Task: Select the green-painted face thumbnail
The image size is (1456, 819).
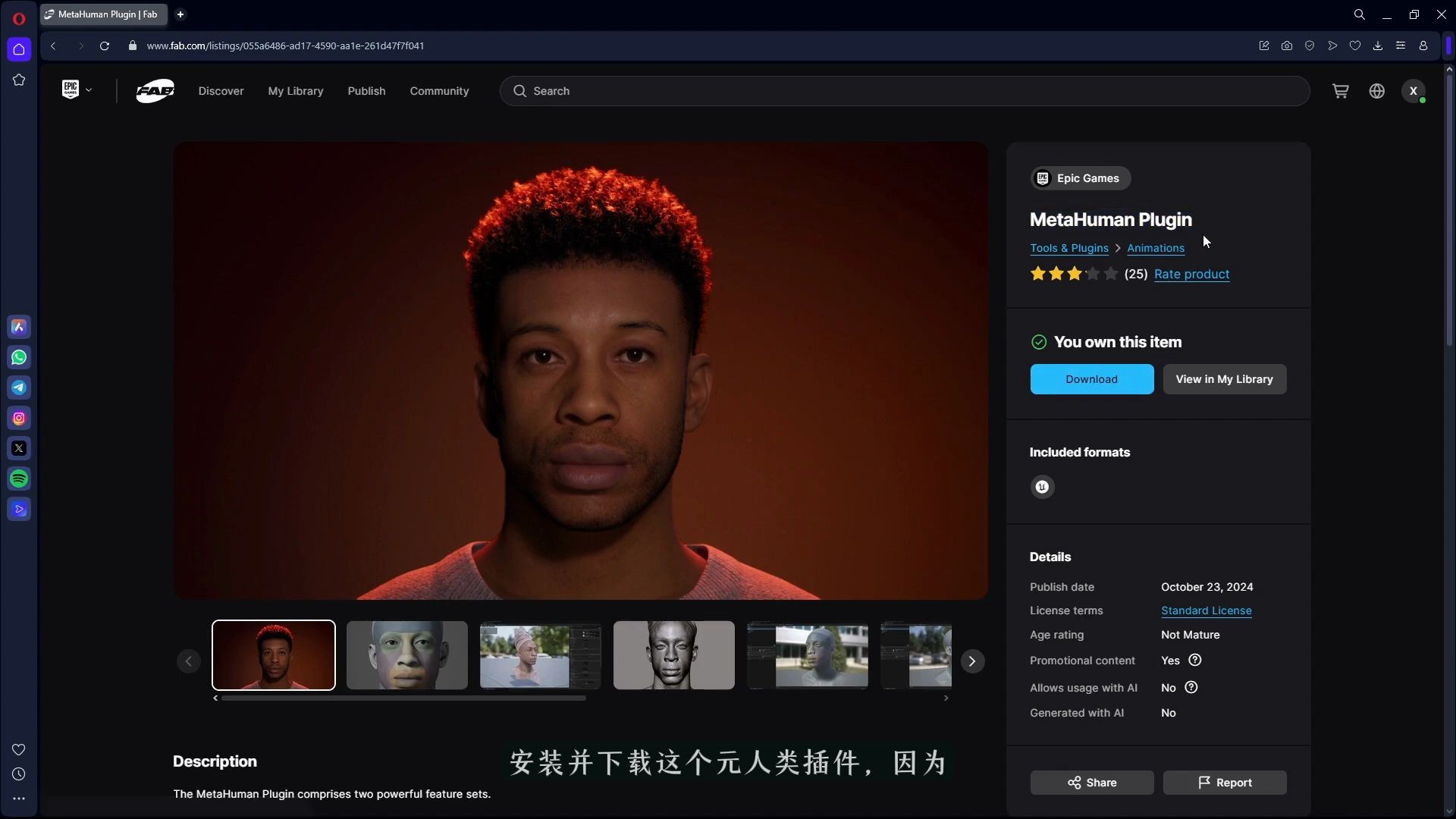Action: click(407, 655)
